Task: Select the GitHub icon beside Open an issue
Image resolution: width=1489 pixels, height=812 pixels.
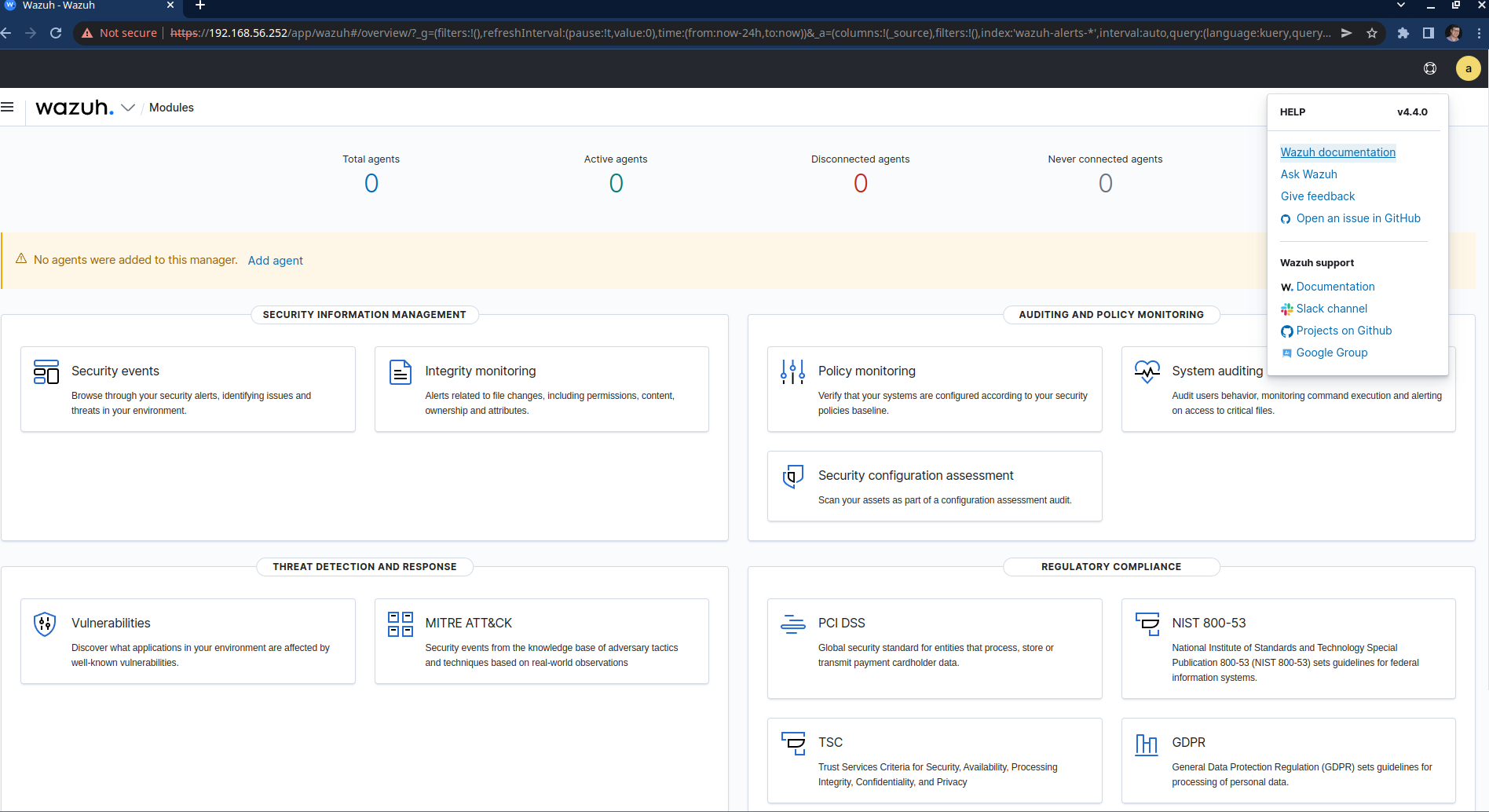Action: pyautogui.click(x=1286, y=218)
